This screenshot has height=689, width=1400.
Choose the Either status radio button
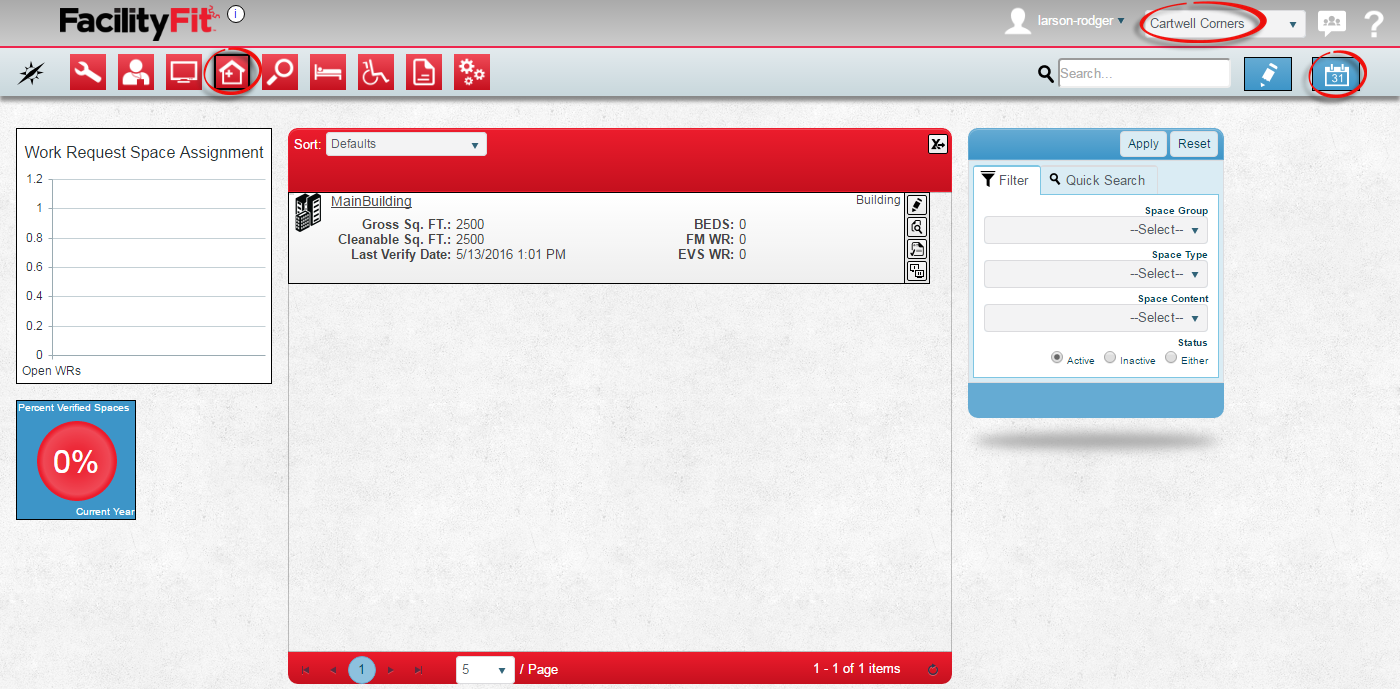pos(1171,358)
